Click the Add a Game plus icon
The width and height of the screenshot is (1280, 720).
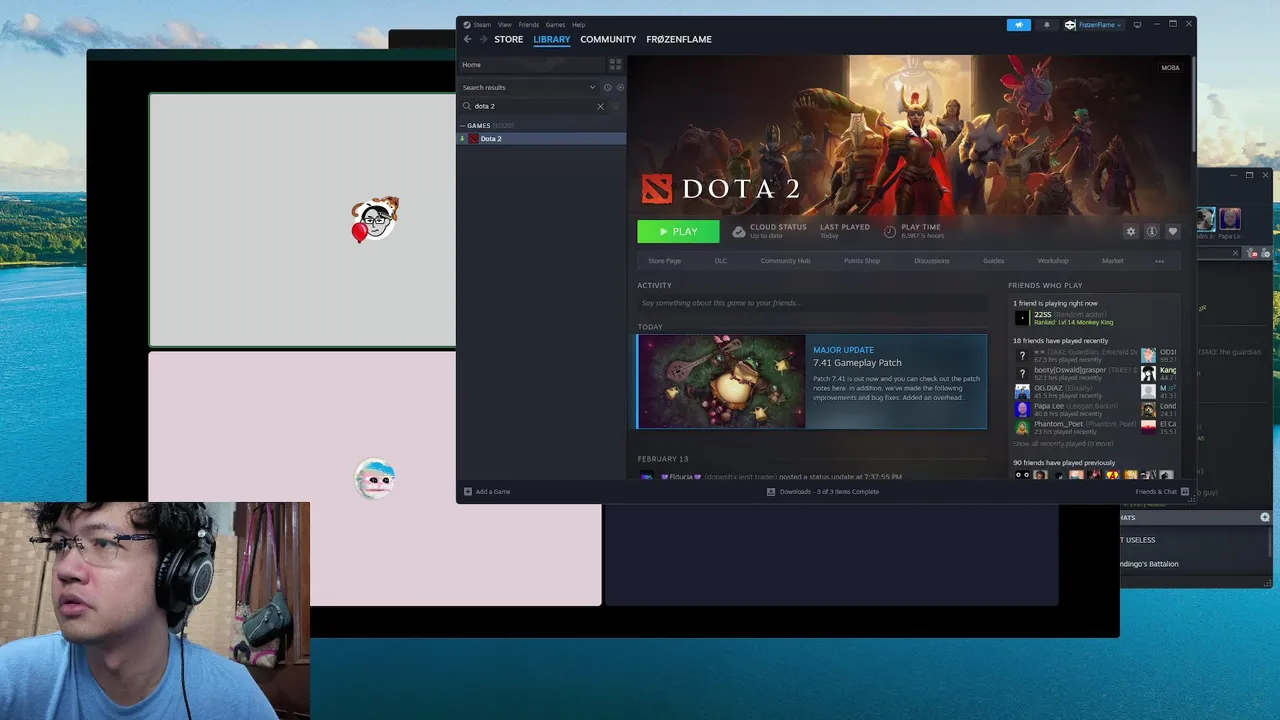coord(467,492)
